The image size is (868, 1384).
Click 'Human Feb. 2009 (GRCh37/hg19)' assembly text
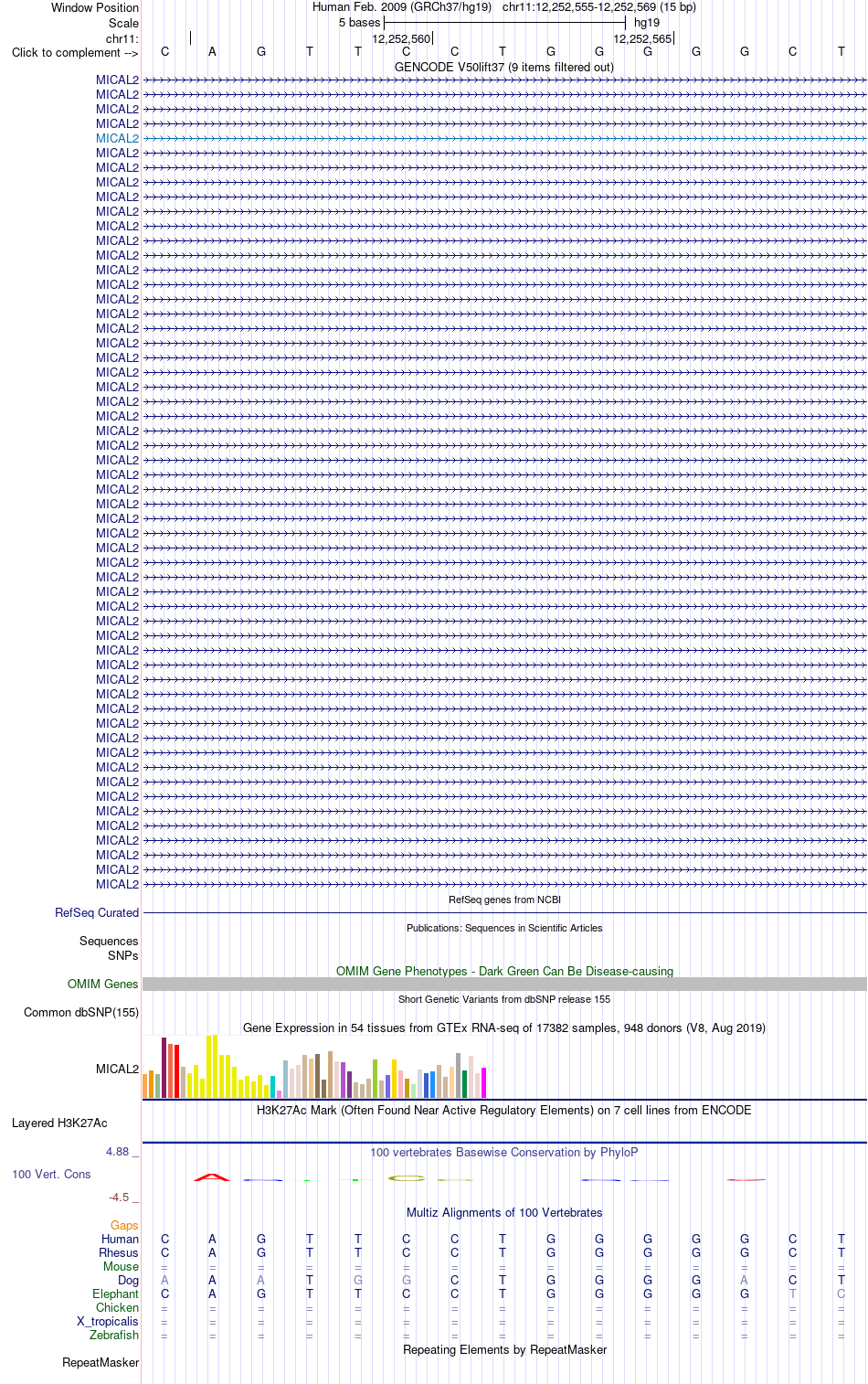click(x=402, y=6)
